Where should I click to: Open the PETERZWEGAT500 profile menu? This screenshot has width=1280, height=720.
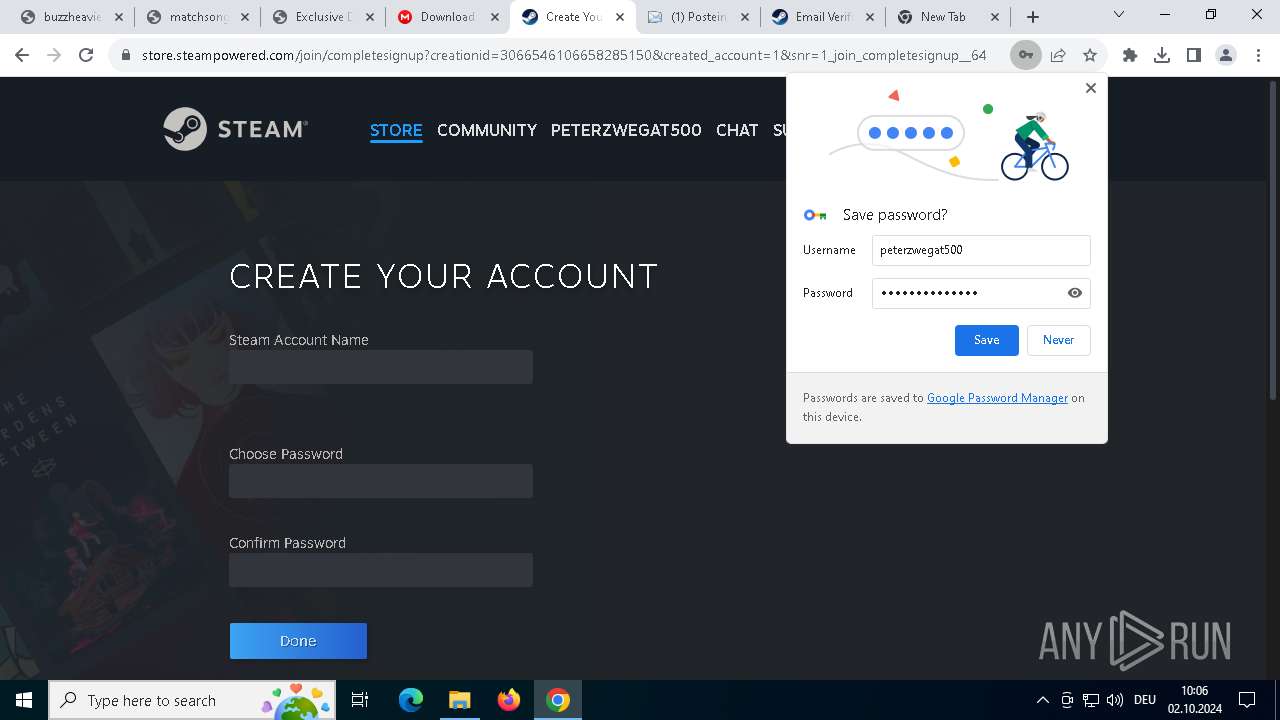click(626, 130)
